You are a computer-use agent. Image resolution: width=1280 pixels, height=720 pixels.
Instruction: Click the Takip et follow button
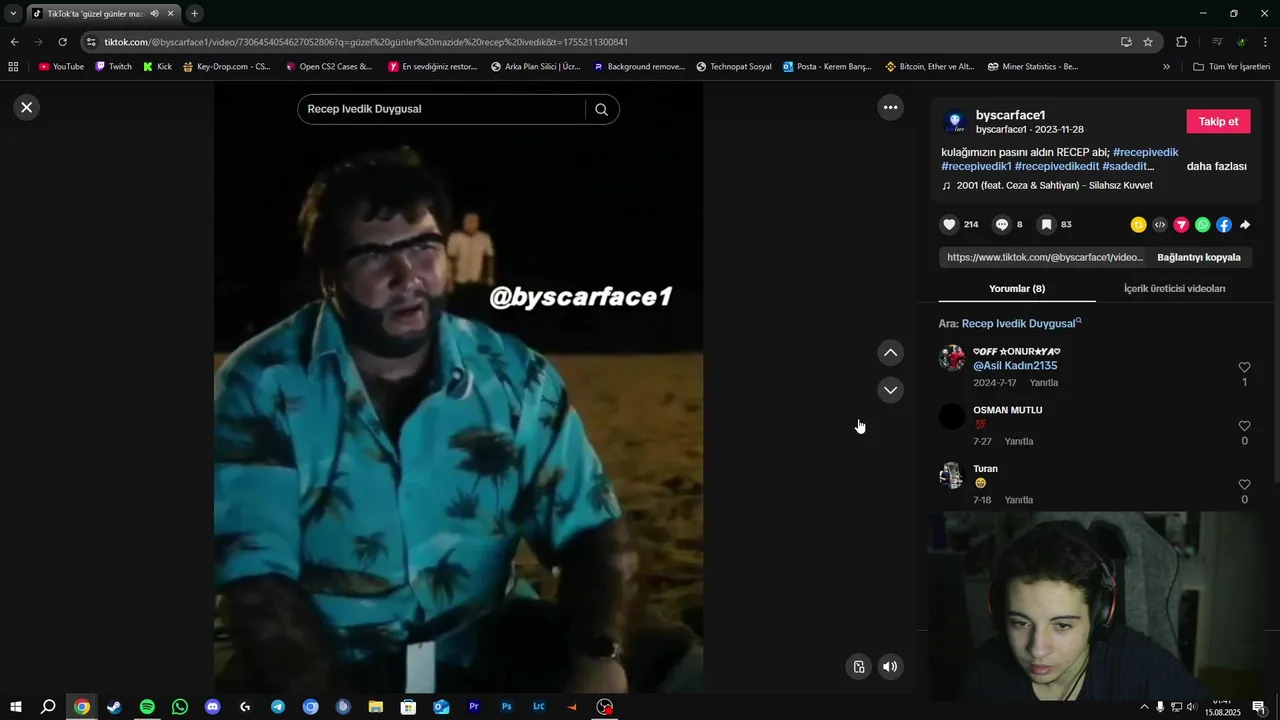click(1218, 122)
